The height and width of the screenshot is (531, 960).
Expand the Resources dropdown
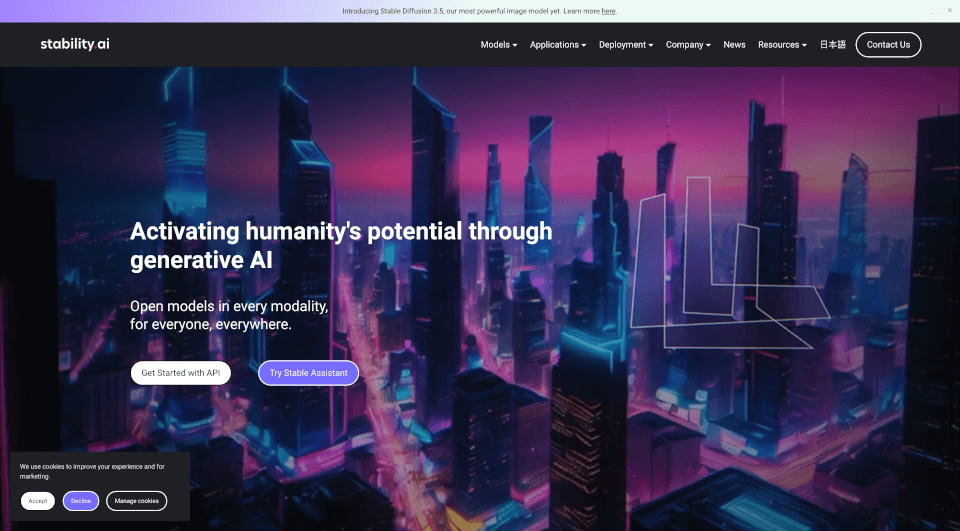[x=782, y=45]
